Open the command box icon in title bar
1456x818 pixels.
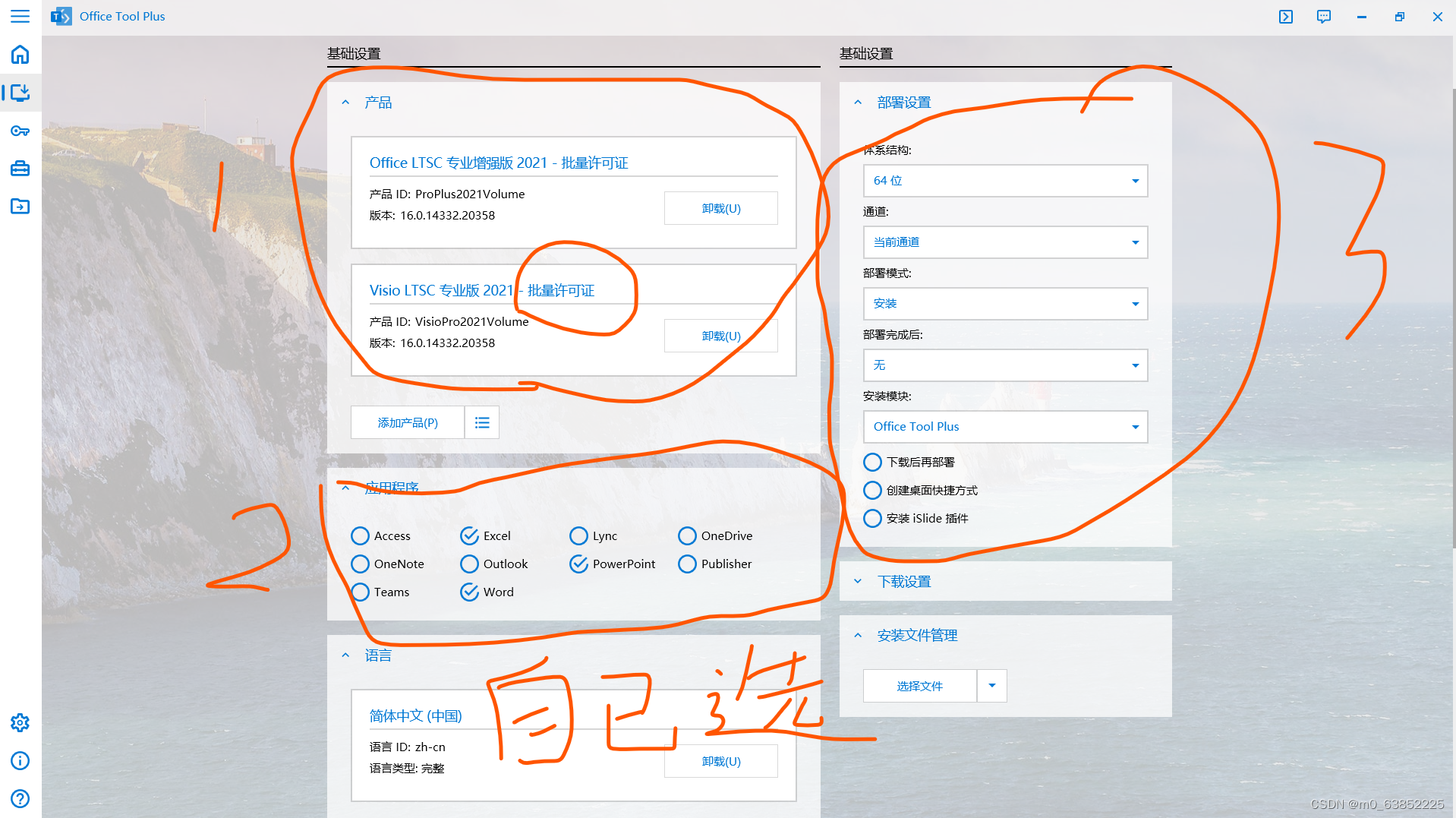coord(1286,16)
